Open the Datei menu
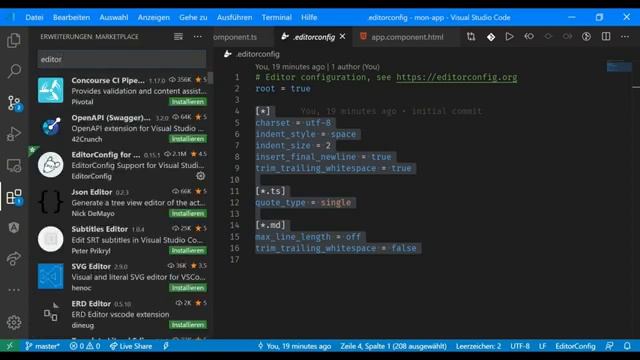The height and width of the screenshot is (360, 640). coord(34,18)
